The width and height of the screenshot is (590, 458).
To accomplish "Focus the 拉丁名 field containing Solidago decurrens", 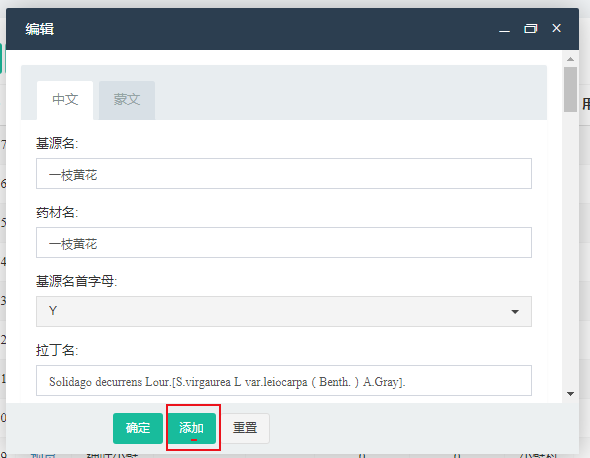I will [x=284, y=380].
